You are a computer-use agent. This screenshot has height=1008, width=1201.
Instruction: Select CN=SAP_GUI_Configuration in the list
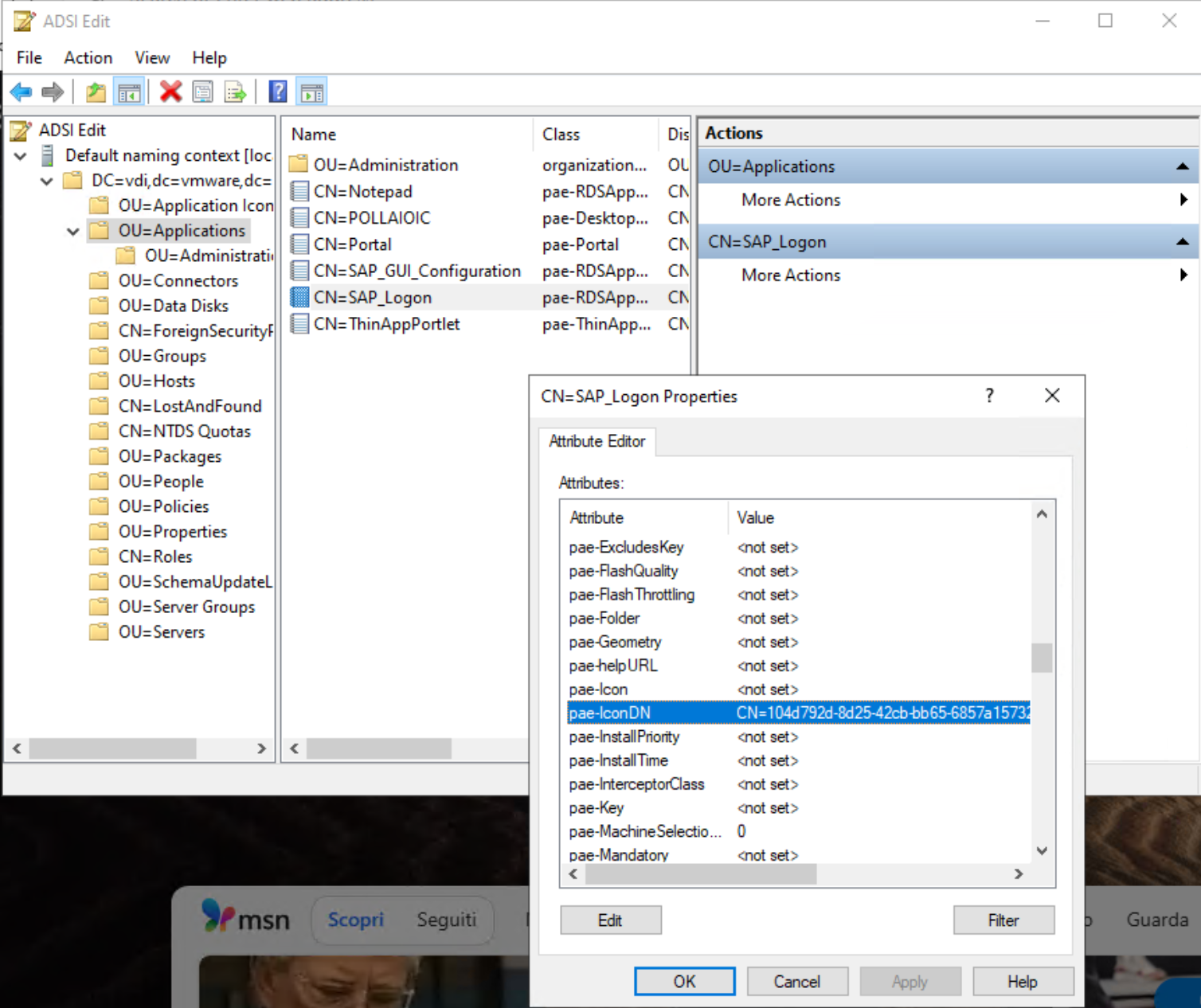pos(417,271)
